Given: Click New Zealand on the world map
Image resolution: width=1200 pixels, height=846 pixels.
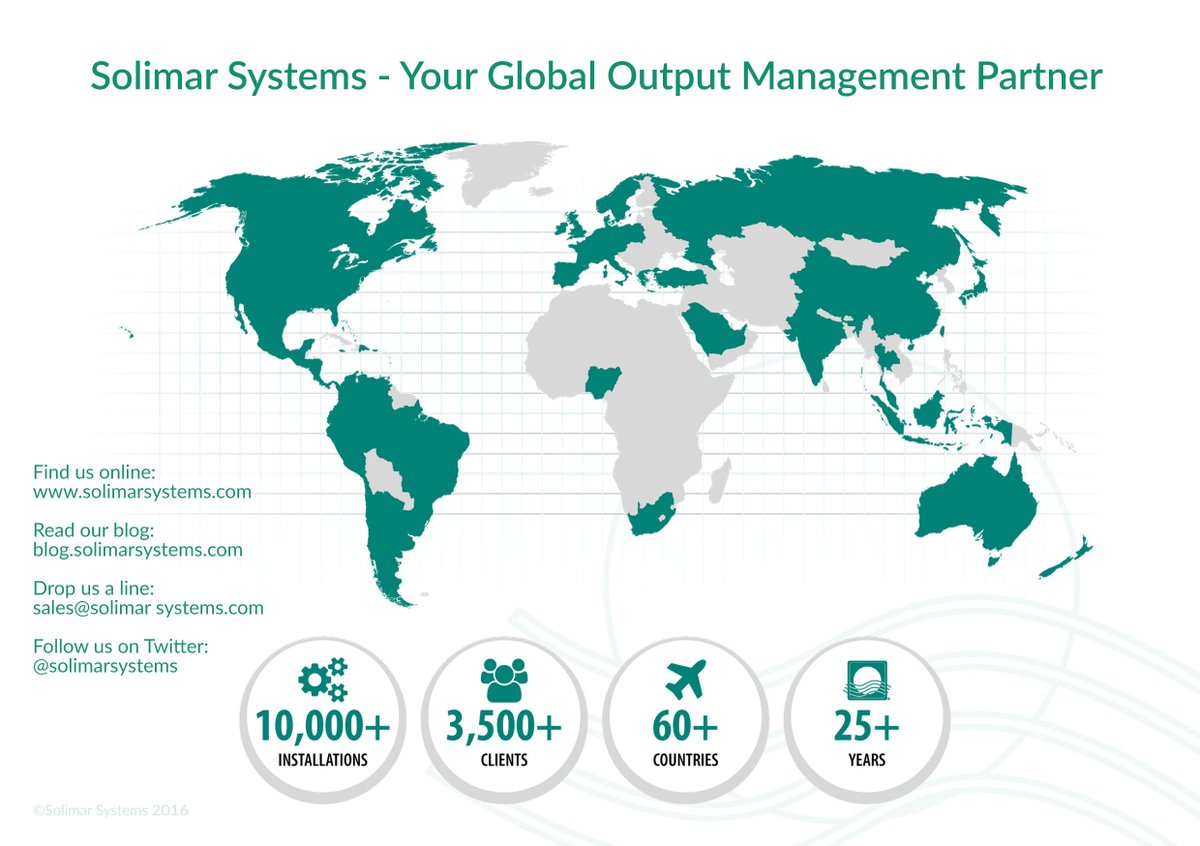Looking at the screenshot, I should (1068, 560).
